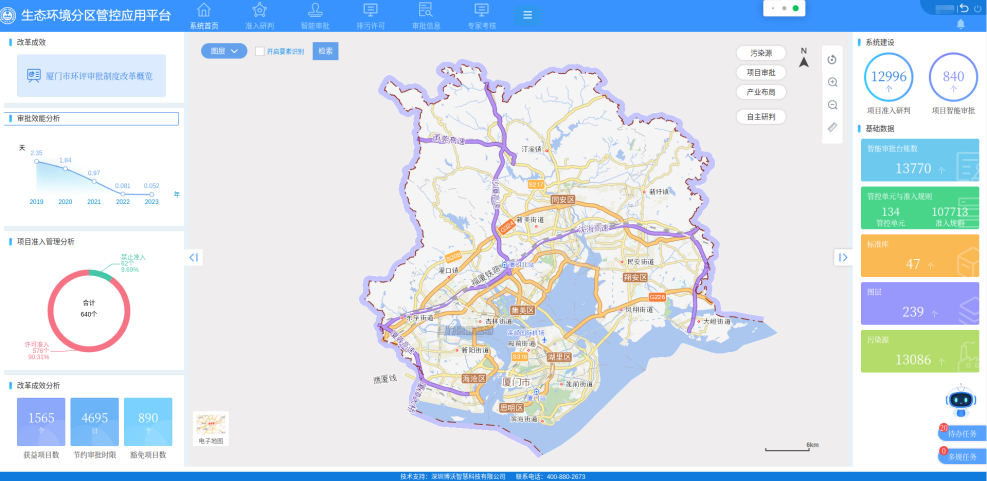Image resolution: width=987 pixels, height=481 pixels.
Task: Click the map zoom out magnifier
Action: 832,105
